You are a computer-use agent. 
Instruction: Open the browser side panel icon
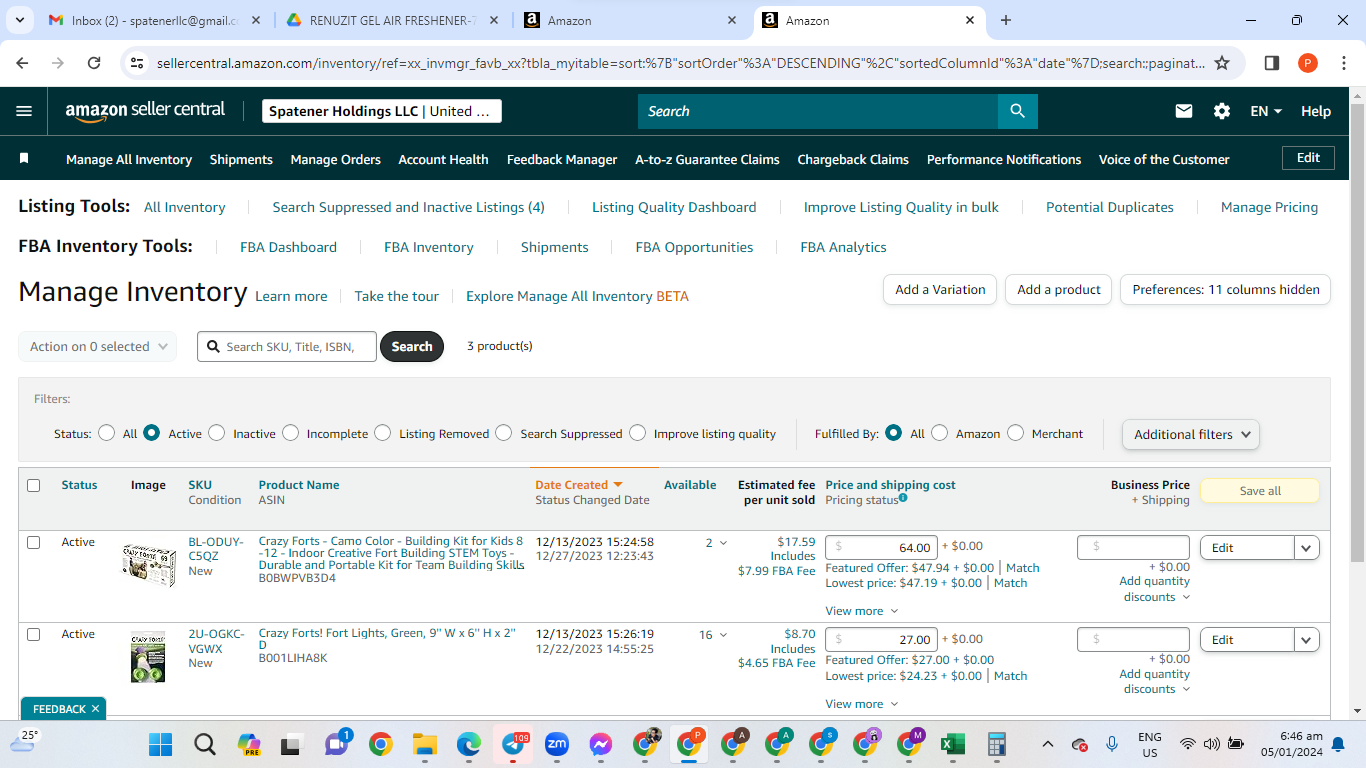(x=1272, y=63)
